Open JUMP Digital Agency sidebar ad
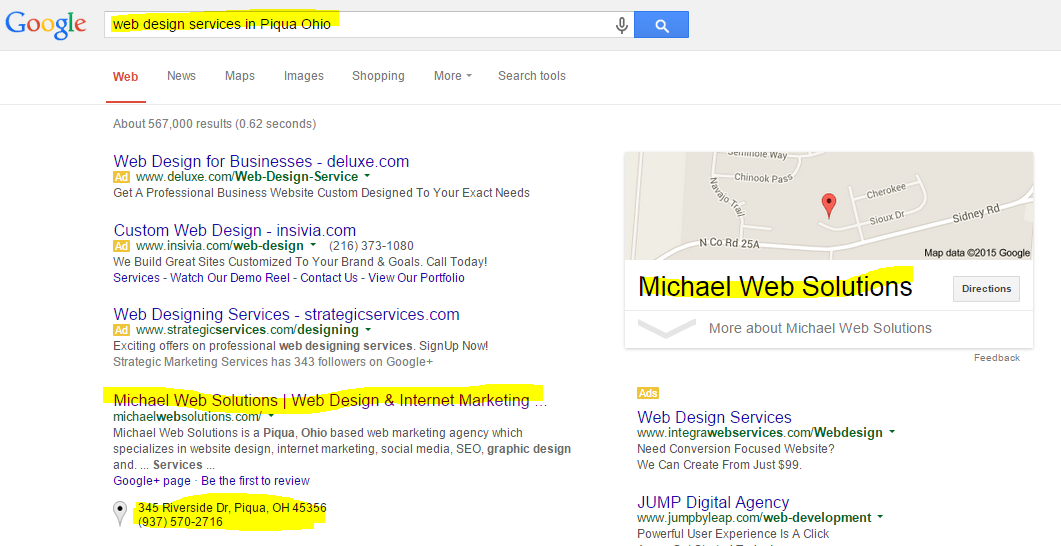 point(713,503)
